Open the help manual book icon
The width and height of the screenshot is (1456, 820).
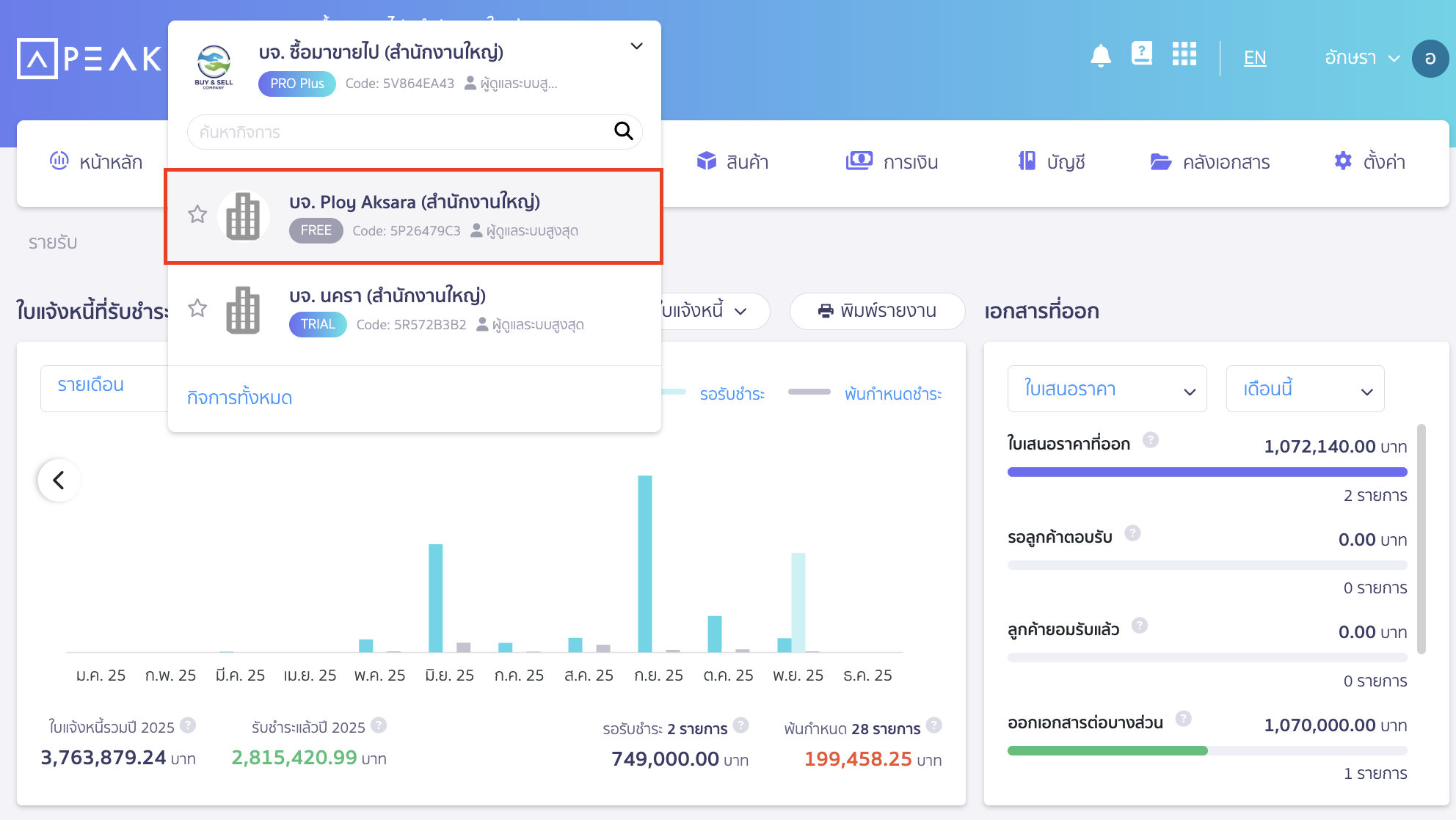click(x=1142, y=54)
